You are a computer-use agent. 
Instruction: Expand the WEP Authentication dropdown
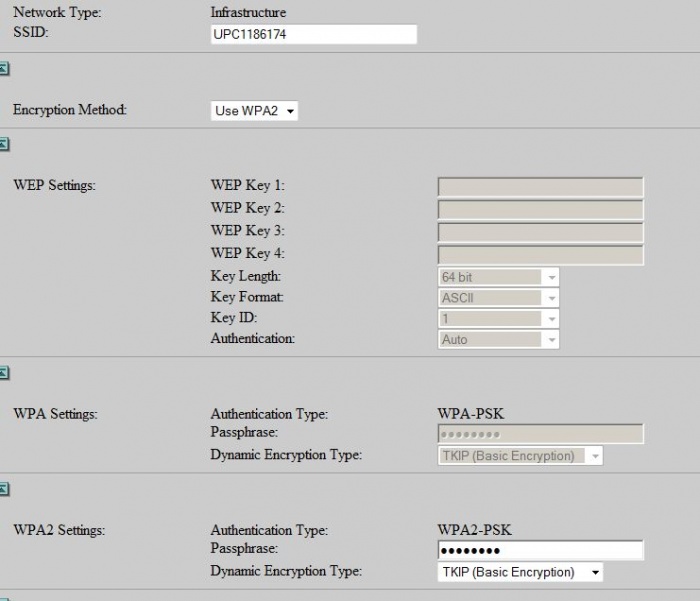tap(498, 340)
